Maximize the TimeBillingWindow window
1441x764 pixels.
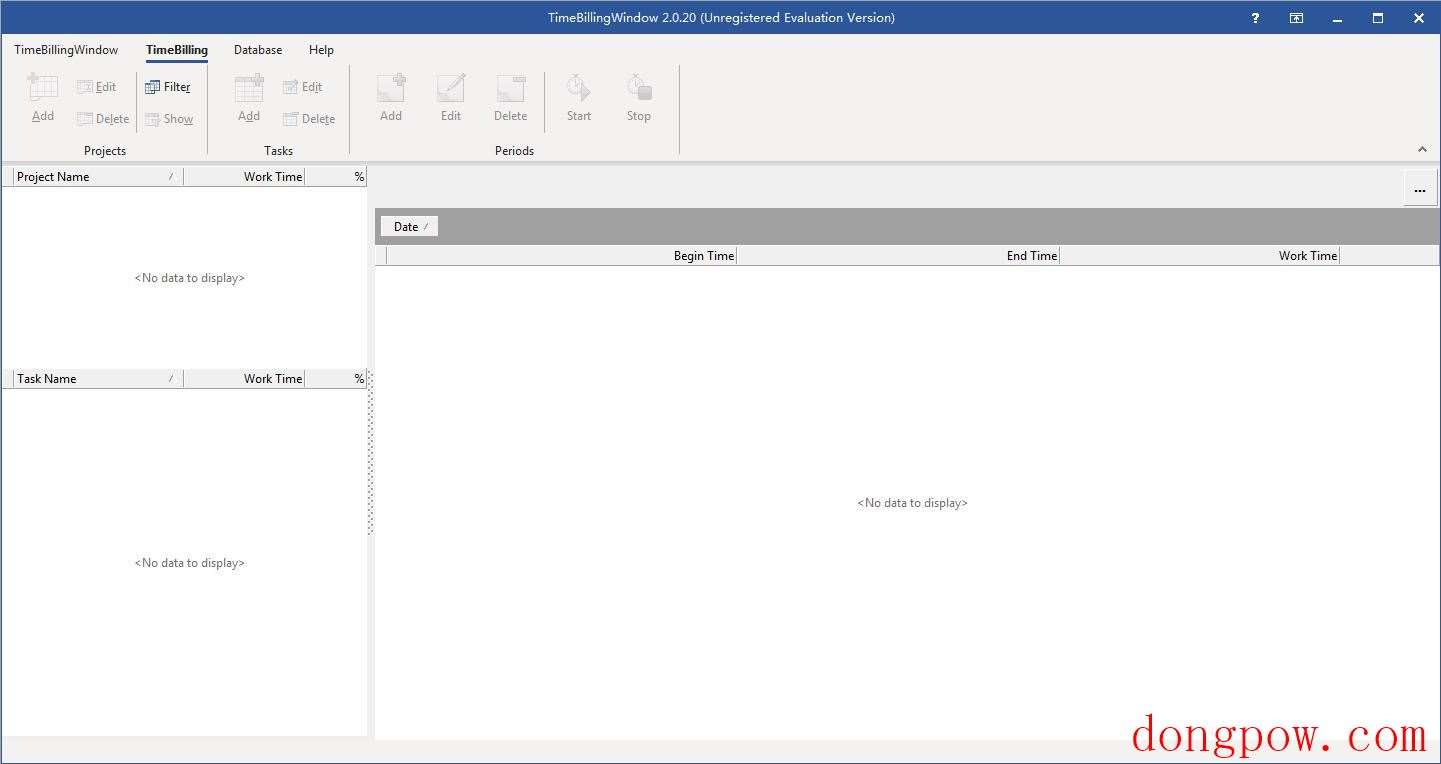click(x=1378, y=18)
